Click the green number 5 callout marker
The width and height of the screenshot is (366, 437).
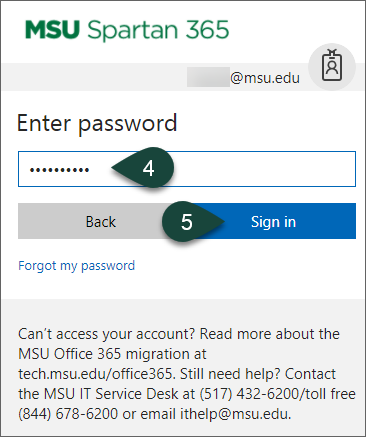(192, 222)
